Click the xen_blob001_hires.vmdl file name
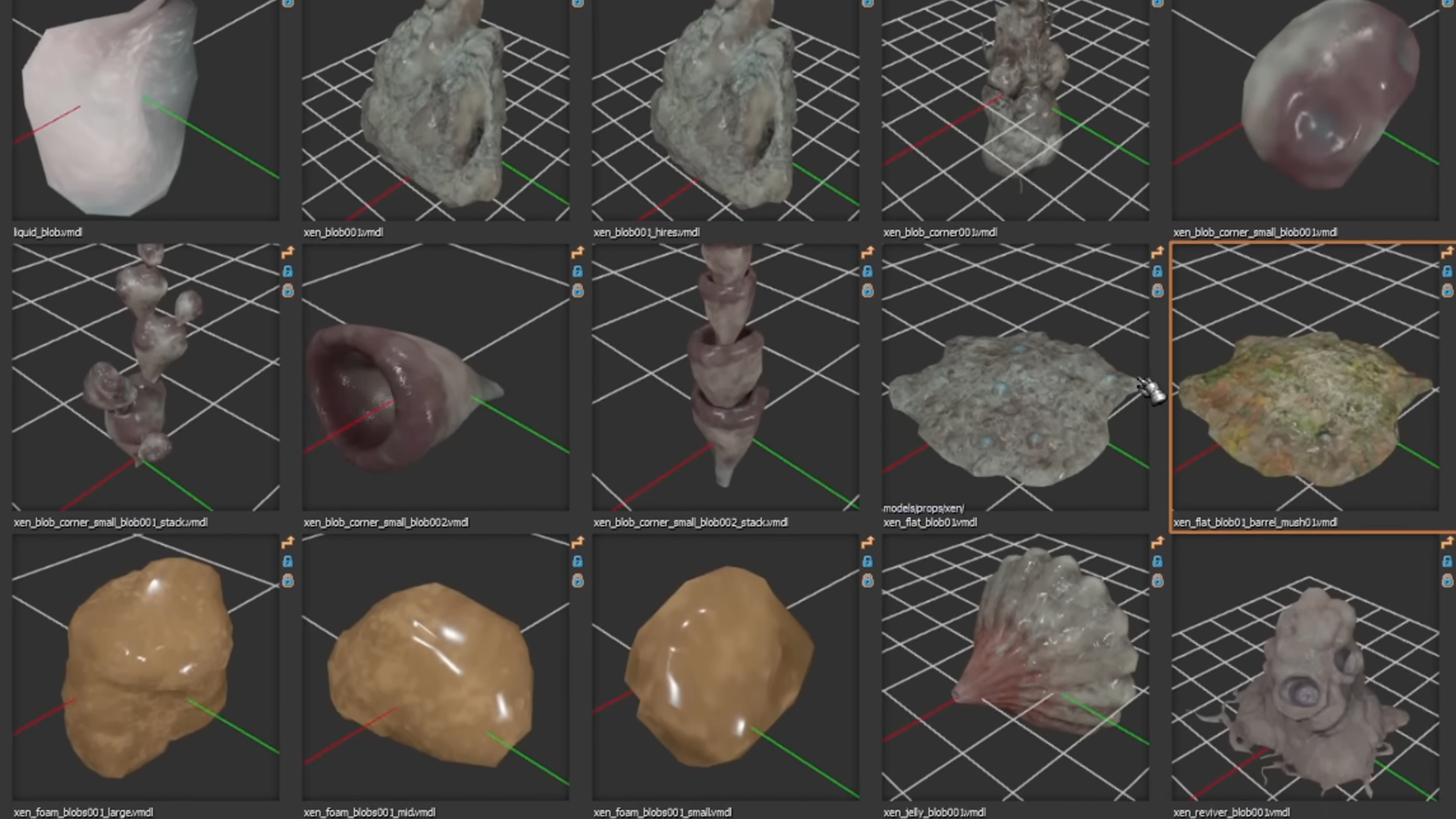Screen dimensions: 1456x819 tap(646, 232)
